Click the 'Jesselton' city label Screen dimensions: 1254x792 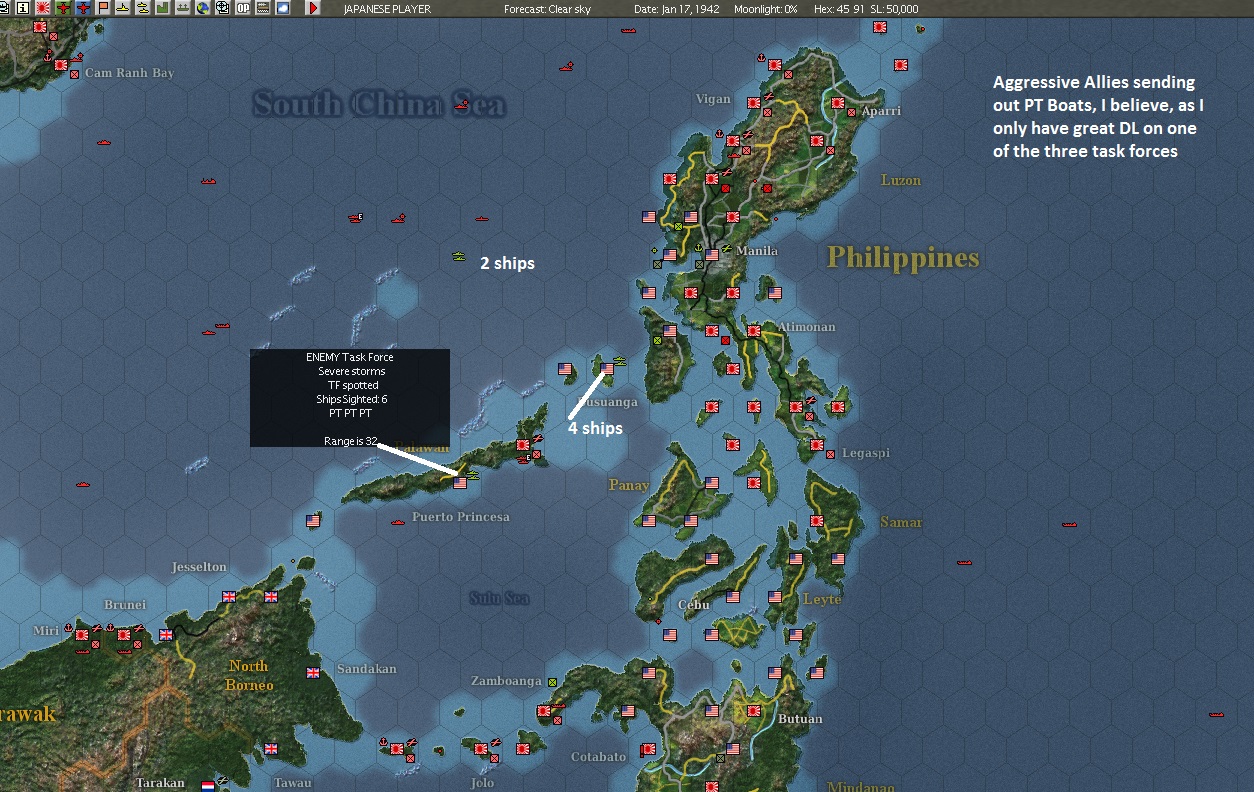point(199,567)
